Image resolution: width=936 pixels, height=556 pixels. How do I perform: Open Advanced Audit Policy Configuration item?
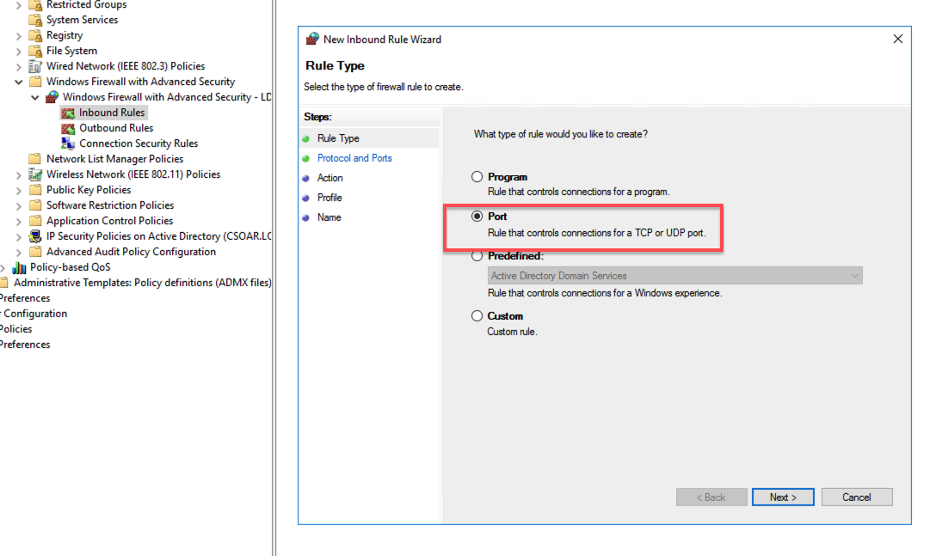(x=130, y=252)
